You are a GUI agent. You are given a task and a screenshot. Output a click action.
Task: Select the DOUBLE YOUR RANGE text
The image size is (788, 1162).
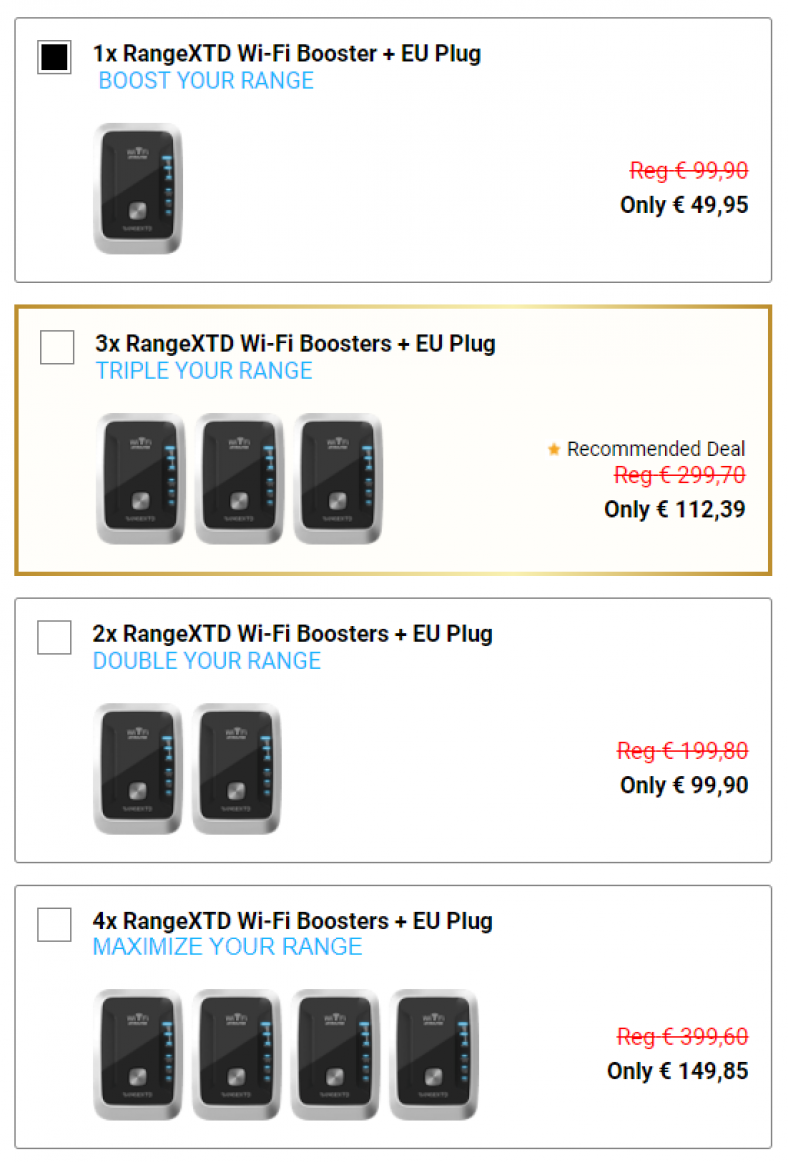coord(207,661)
